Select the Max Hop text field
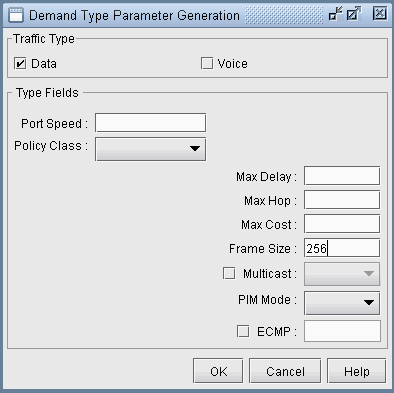The image size is (394, 393). 342,200
